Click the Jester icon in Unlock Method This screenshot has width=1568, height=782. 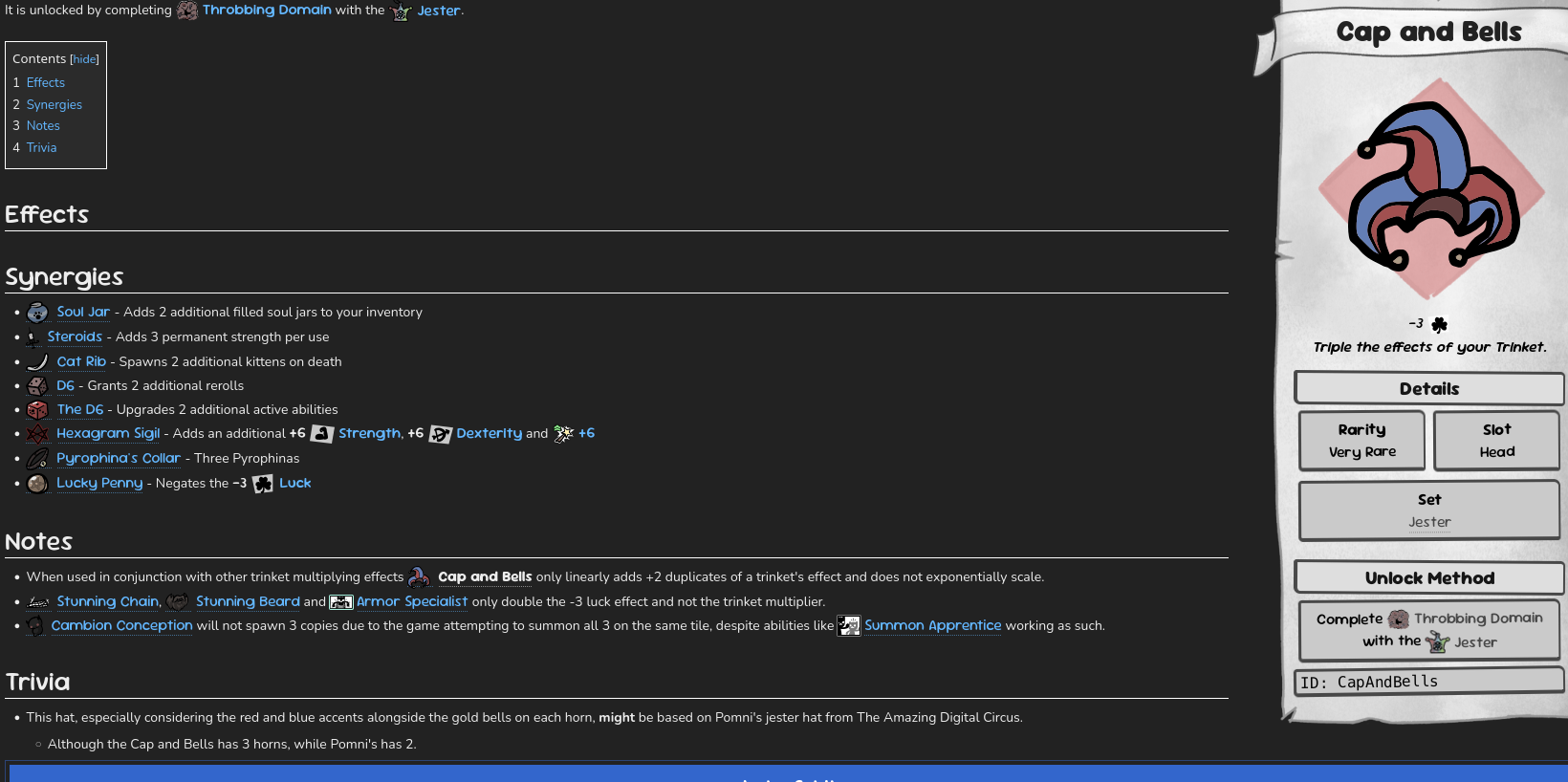click(1438, 642)
